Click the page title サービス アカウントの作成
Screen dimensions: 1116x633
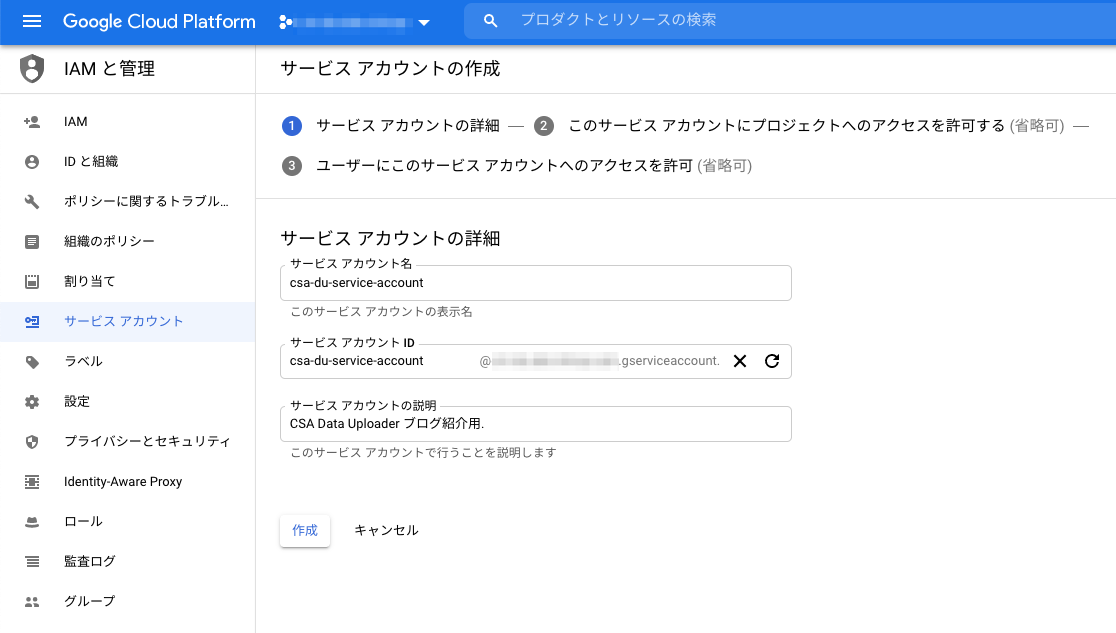390,68
